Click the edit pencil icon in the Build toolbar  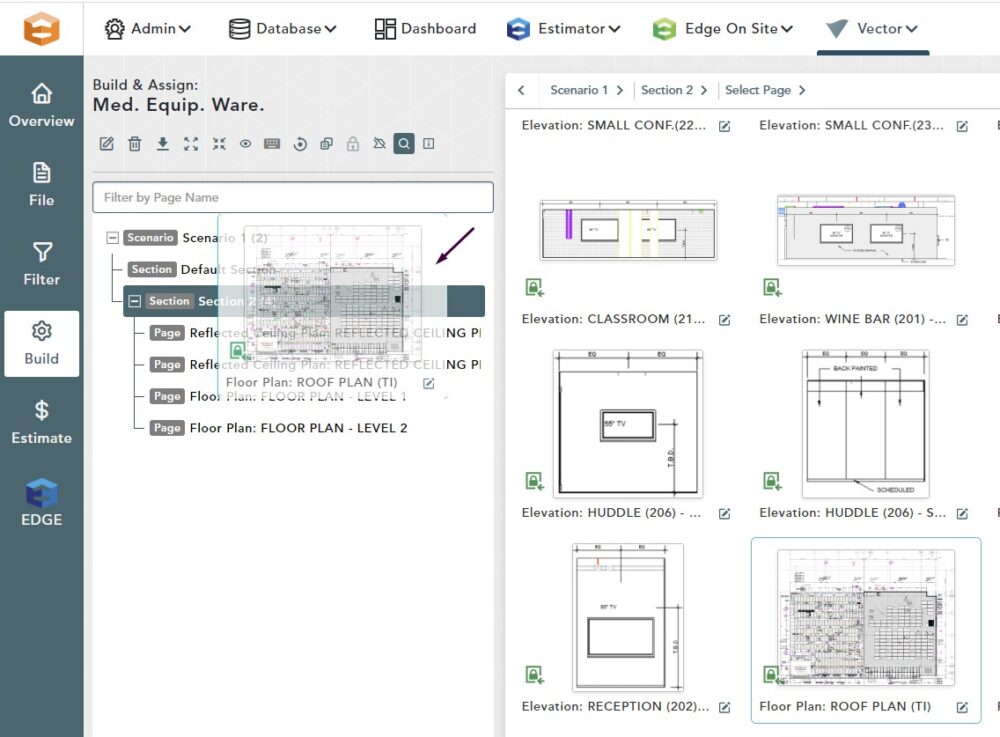pos(107,144)
